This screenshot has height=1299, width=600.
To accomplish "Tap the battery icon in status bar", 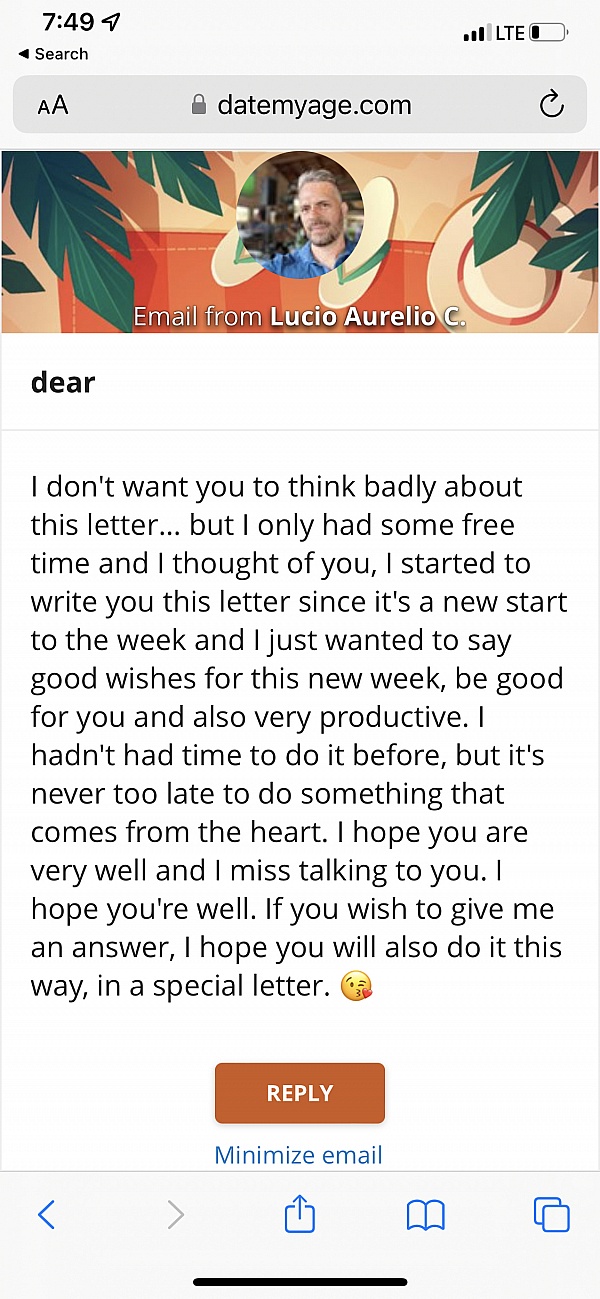I will pyautogui.click(x=548, y=33).
